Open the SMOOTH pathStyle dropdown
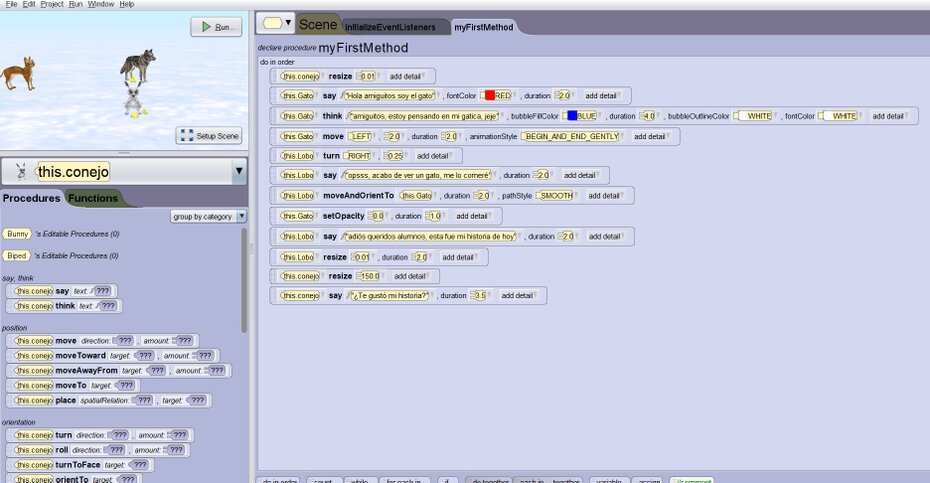The height and width of the screenshot is (483, 930). pyautogui.click(x=555, y=196)
